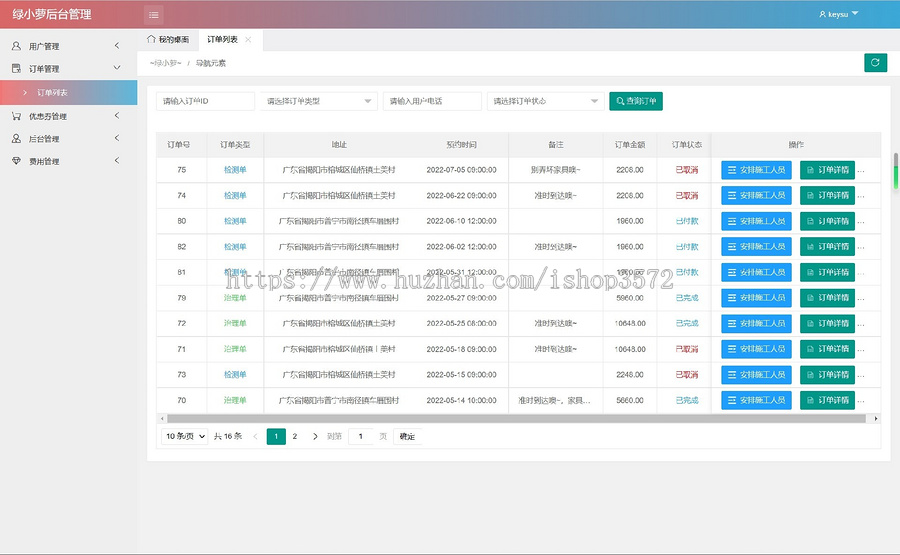Image resolution: width=900 pixels, height=555 pixels.
Task: Toggle the sidebar menu hamburger icon
Action: 154,15
